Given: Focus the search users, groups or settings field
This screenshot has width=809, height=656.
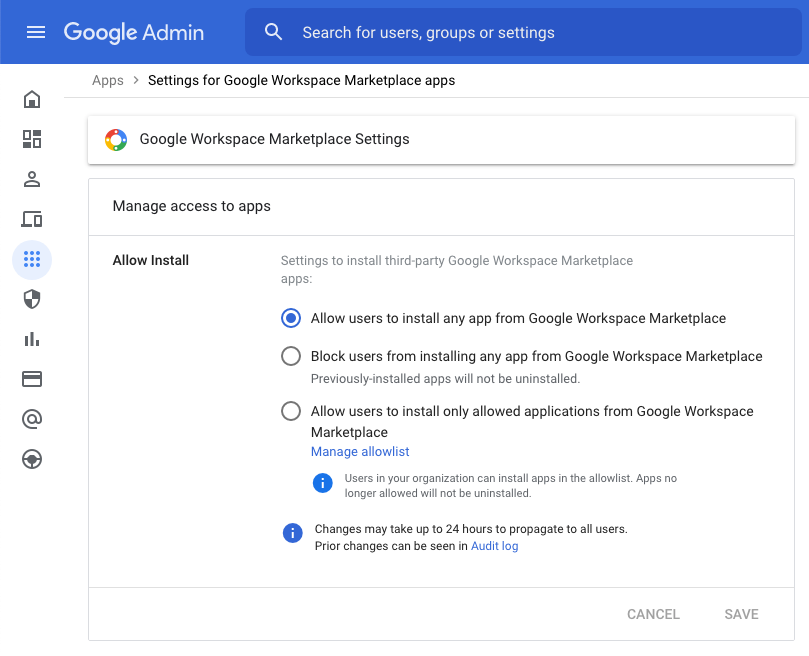Looking at the screenshot, I should [x=523, y=32].
